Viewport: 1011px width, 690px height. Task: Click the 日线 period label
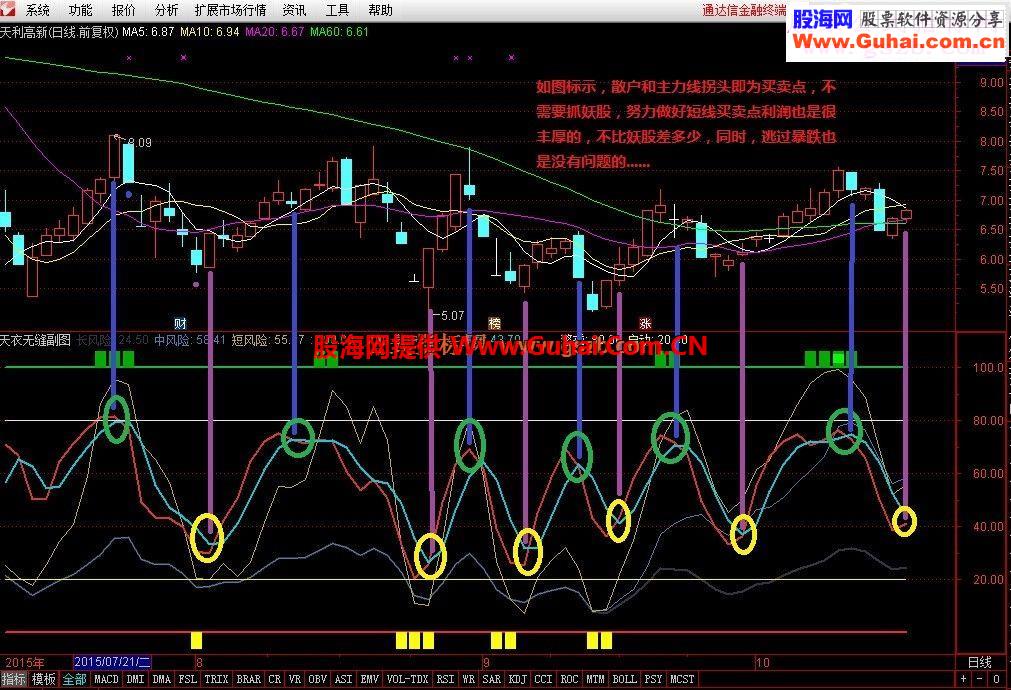click(x=979, y=662)
